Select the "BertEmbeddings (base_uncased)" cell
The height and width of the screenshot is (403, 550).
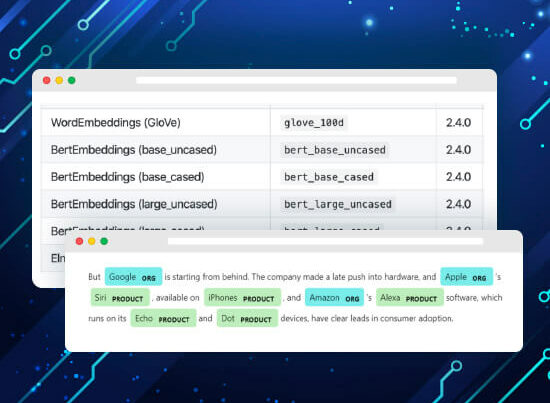coord(155,150)
